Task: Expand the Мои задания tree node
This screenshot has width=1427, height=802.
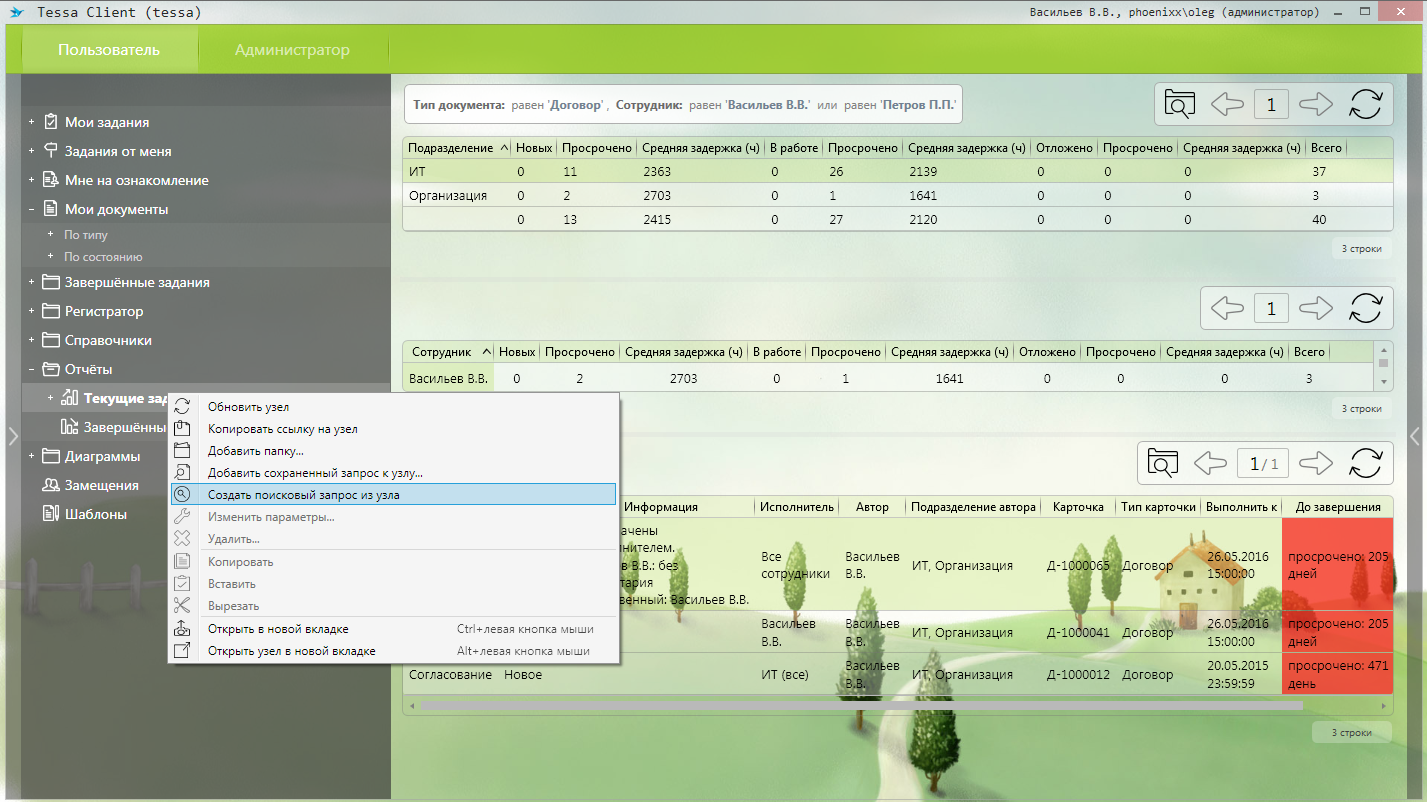Action: [x=32, y=122]
